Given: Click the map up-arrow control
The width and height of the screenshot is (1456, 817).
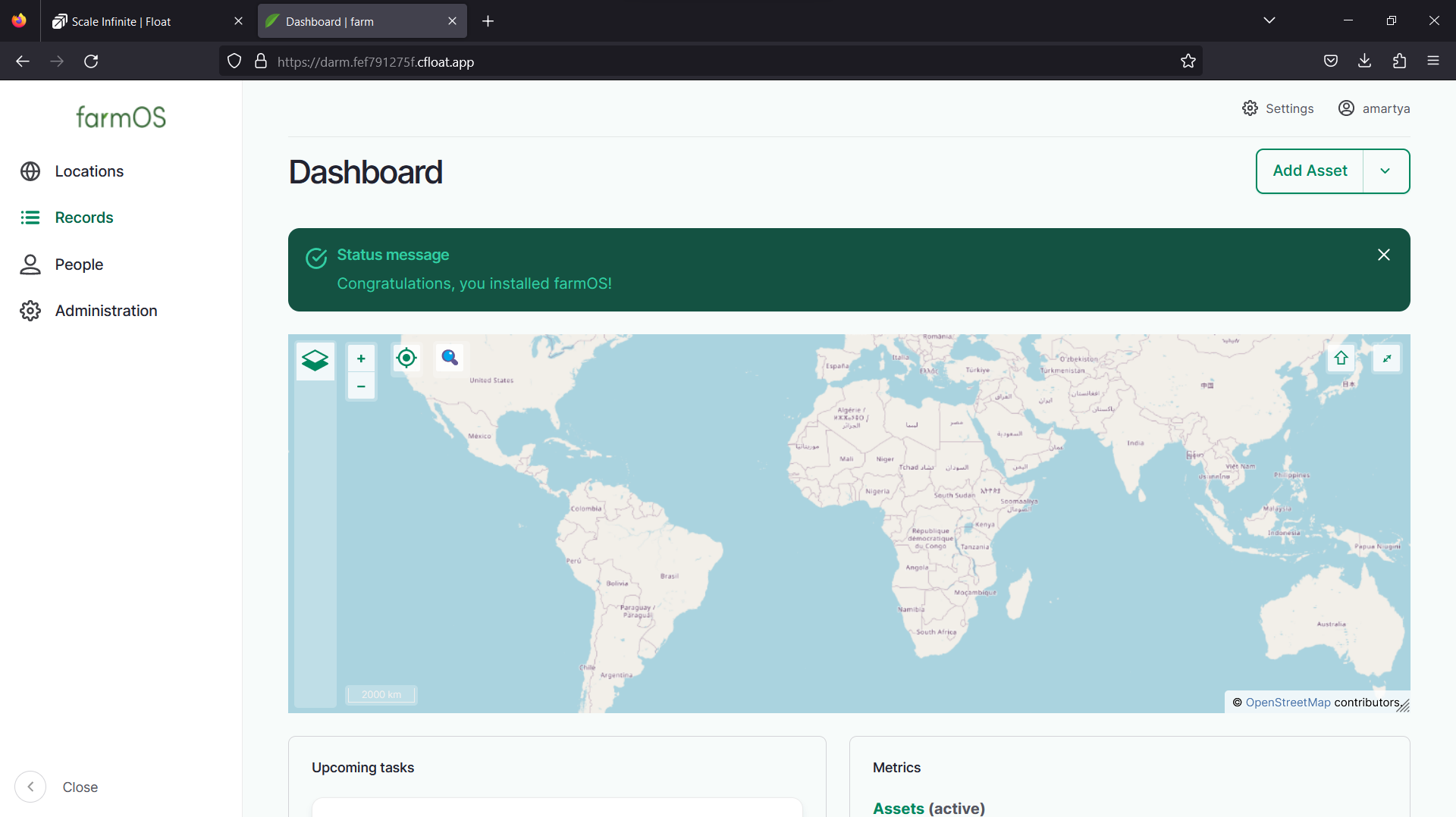Looking at the screenshot, I should click(1341, 358).
